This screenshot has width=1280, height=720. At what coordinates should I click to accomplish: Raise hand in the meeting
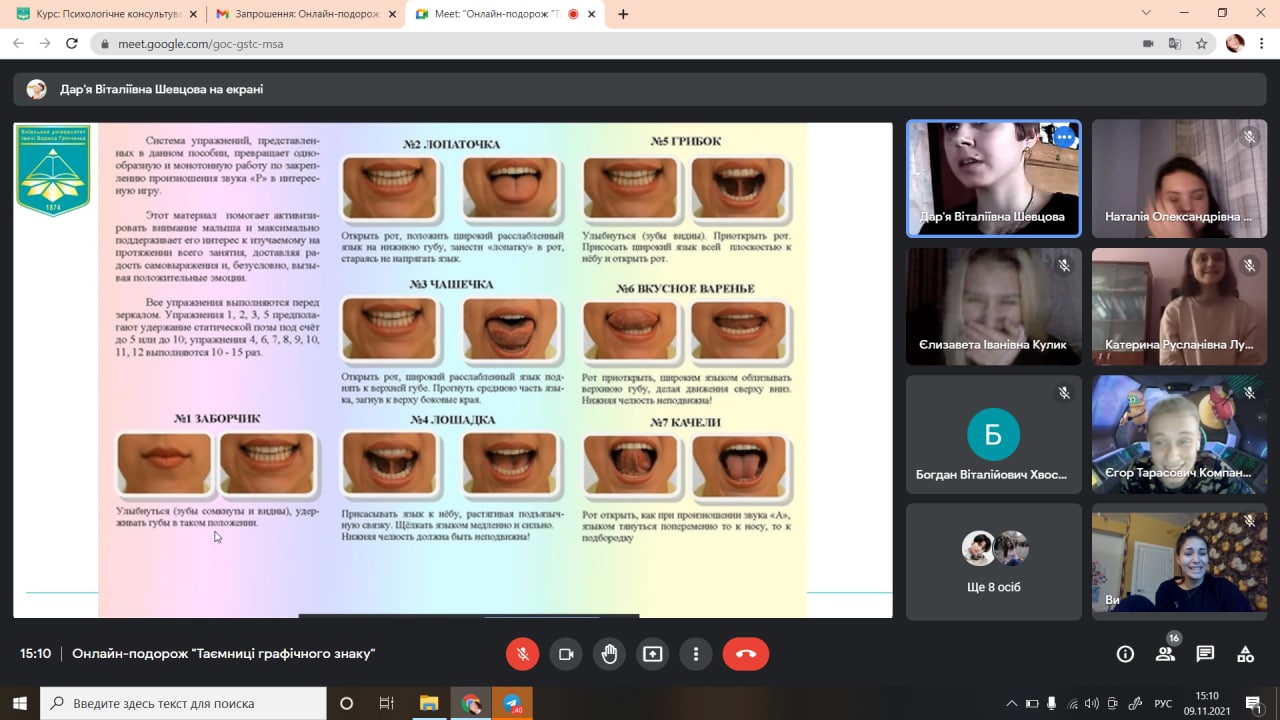609,654
